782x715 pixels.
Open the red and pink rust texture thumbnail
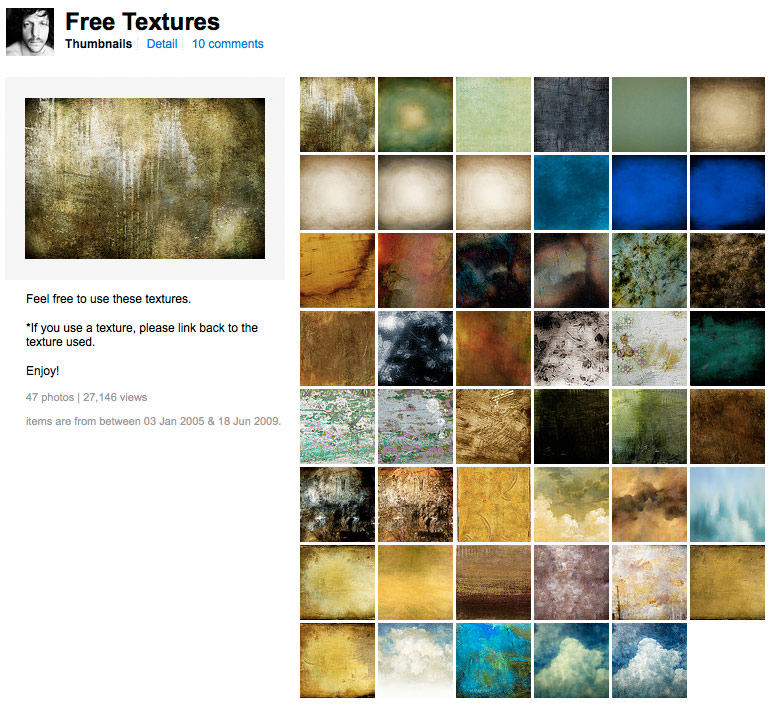click(415, 270)
